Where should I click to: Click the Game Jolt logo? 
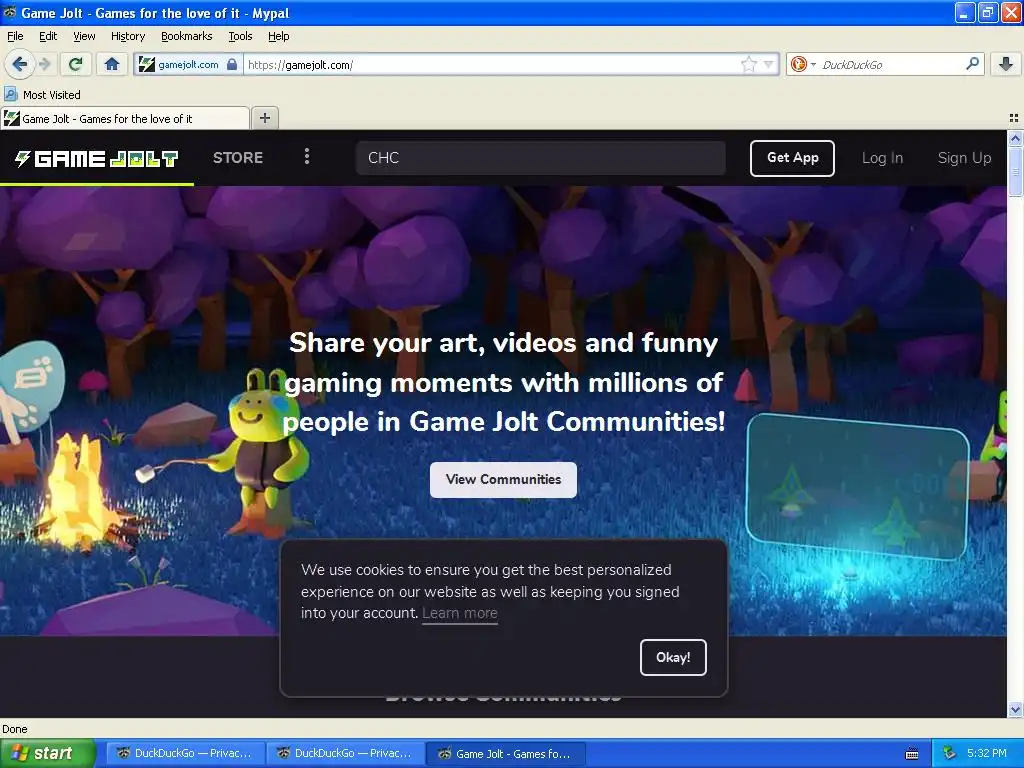[97, 158]
